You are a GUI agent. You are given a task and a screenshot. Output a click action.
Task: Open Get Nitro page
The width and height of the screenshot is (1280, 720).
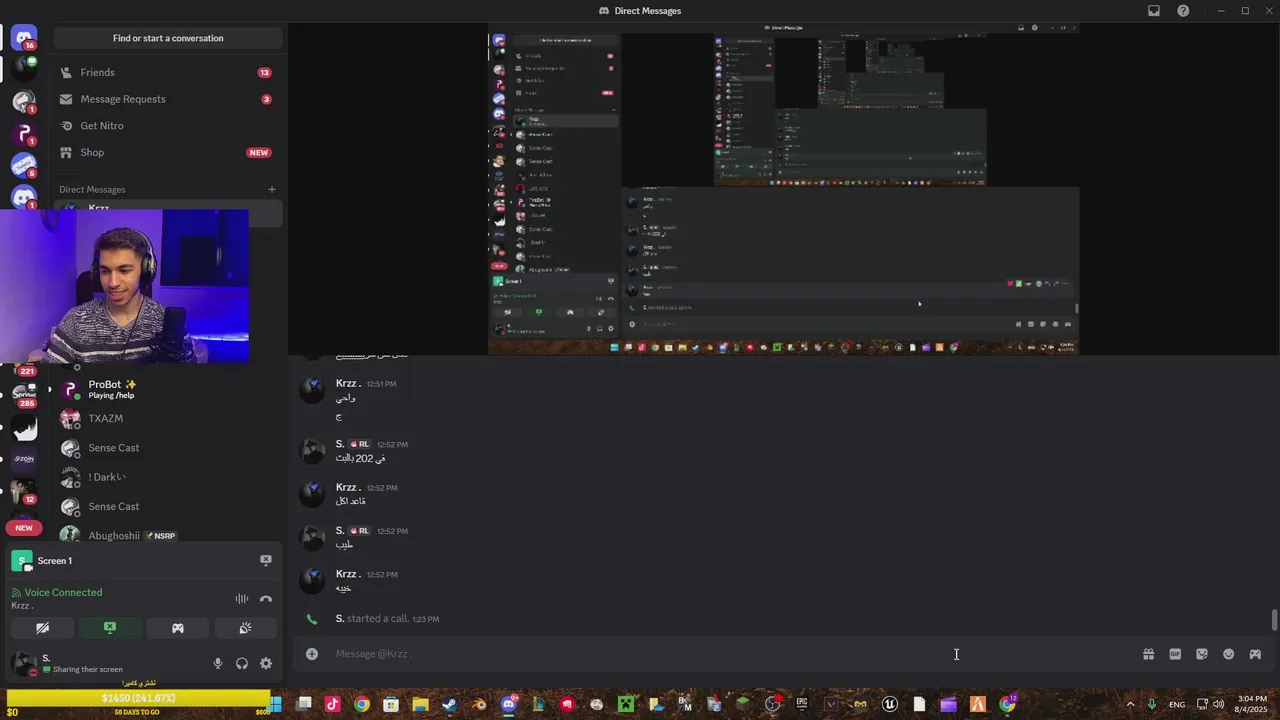point(168,126)
